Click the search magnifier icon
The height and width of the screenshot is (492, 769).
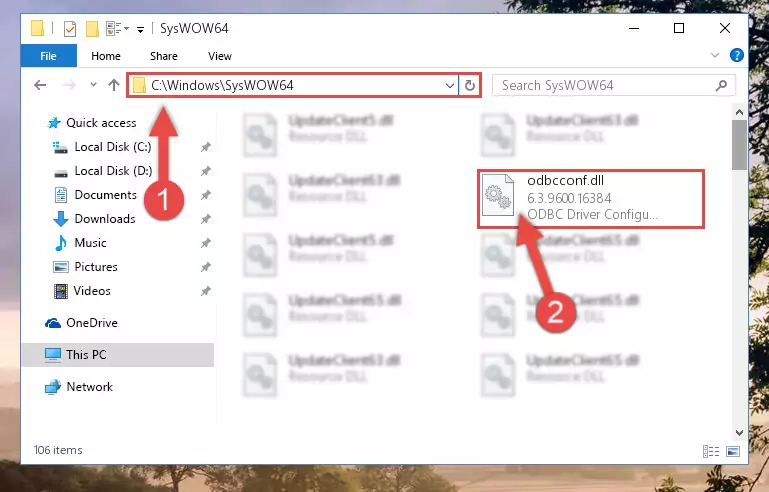tap(721, 86)
